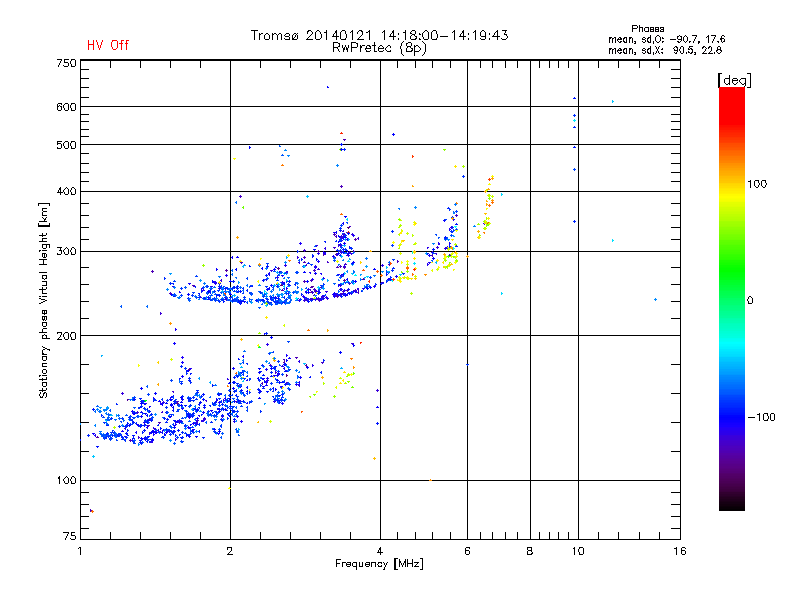
Task: Click the "6" MHz frequency tick label
Action: (x=467, y=551)
